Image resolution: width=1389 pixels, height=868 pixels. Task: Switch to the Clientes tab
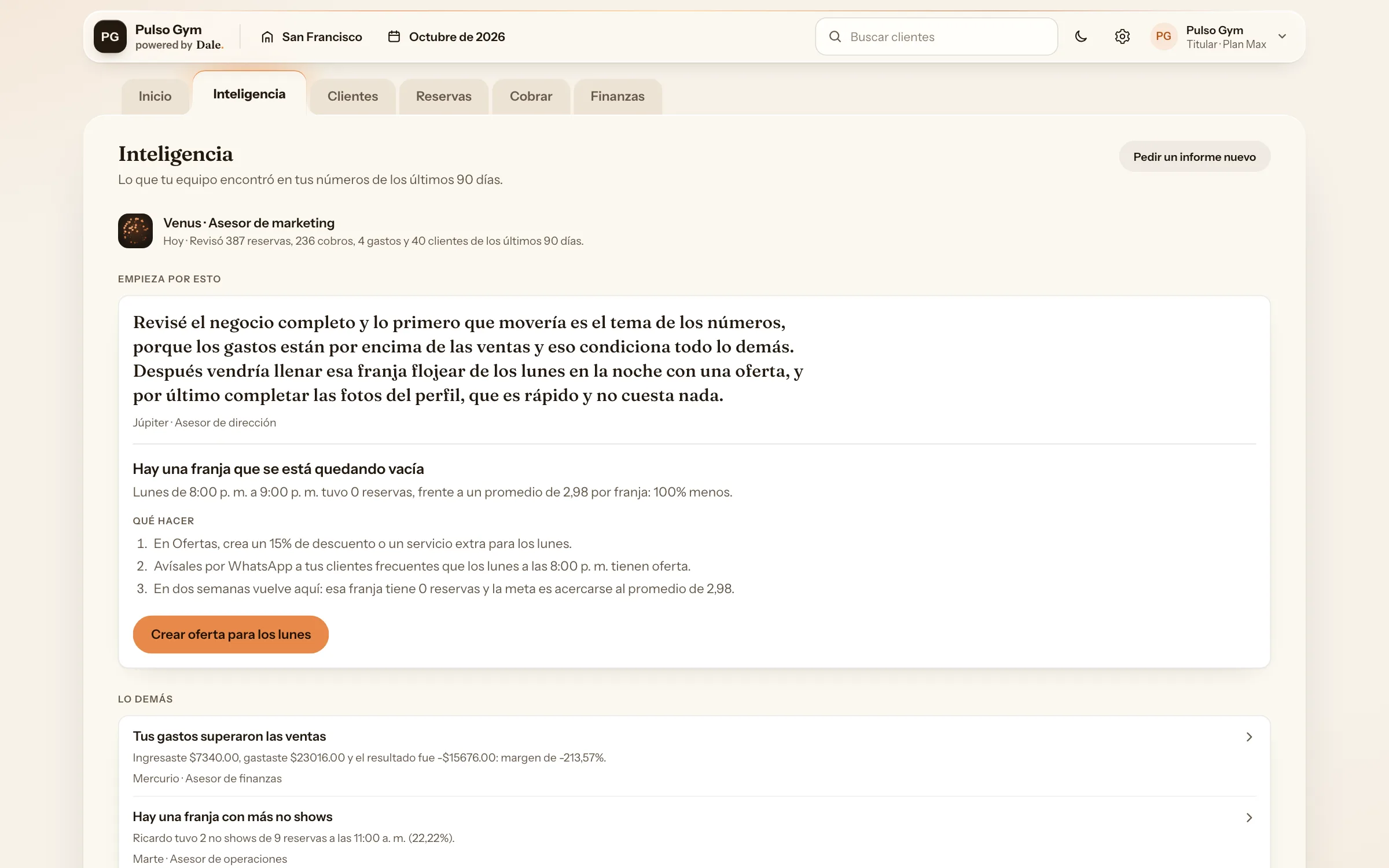(352, 96)
